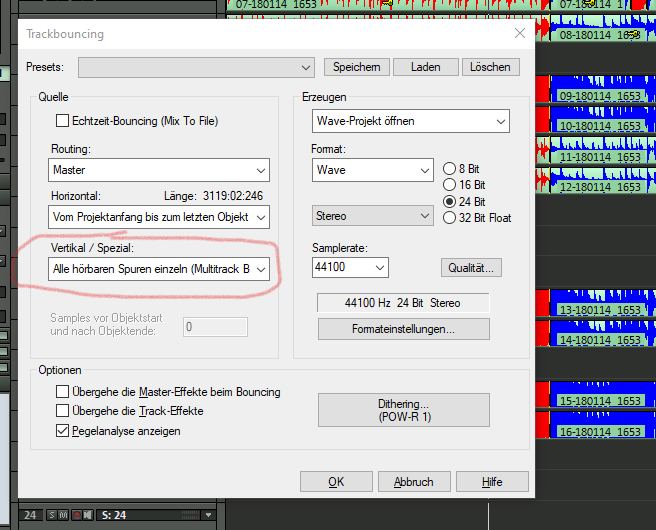Select 8 Bit resolution

449,169
